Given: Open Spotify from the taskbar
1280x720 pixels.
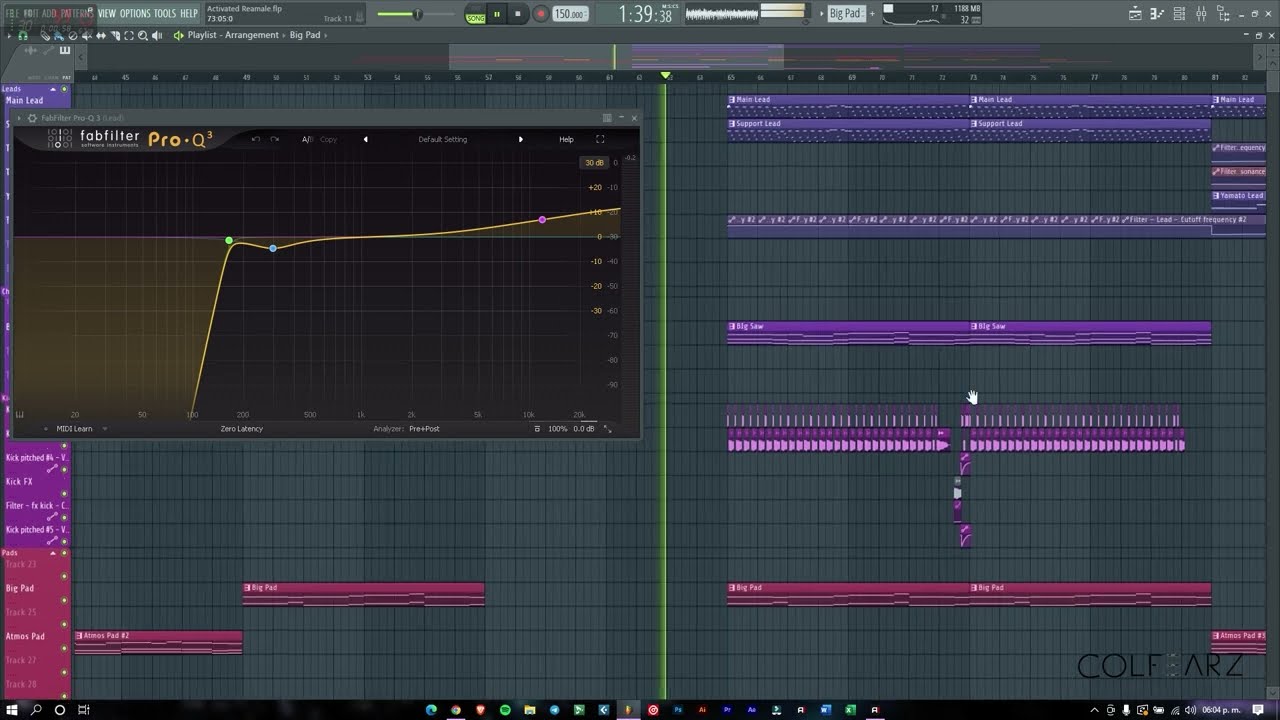Looking at the screenshot, I should pyautogui.click(x=505, y=710).
